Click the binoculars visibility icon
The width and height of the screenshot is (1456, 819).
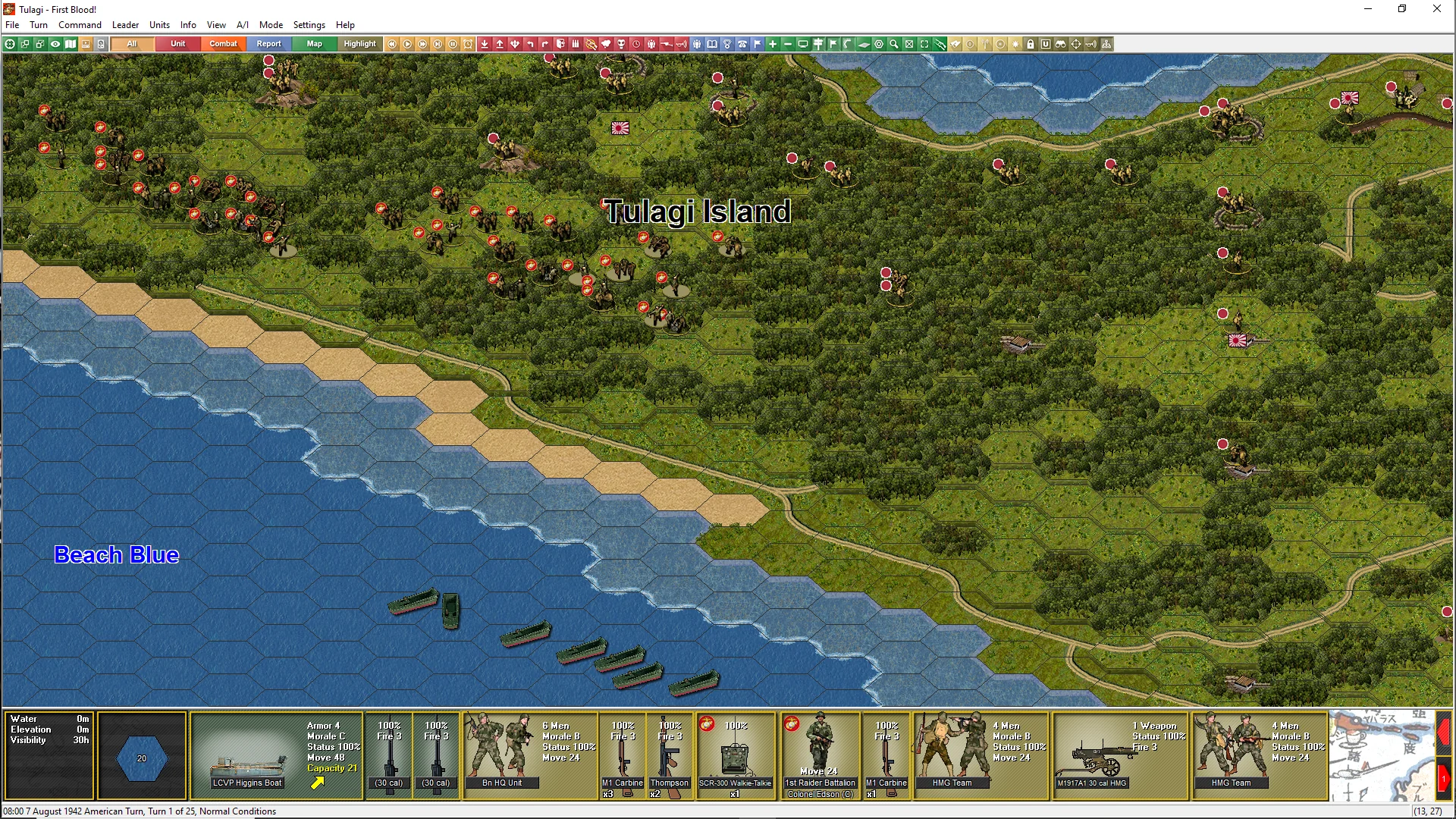click(1061, 44)
